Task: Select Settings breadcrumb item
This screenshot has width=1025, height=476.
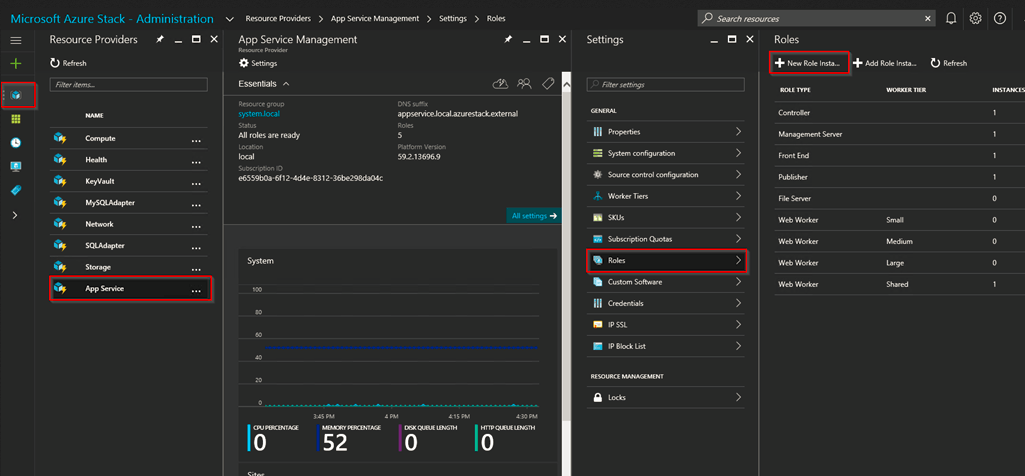Action: [452, 18]
